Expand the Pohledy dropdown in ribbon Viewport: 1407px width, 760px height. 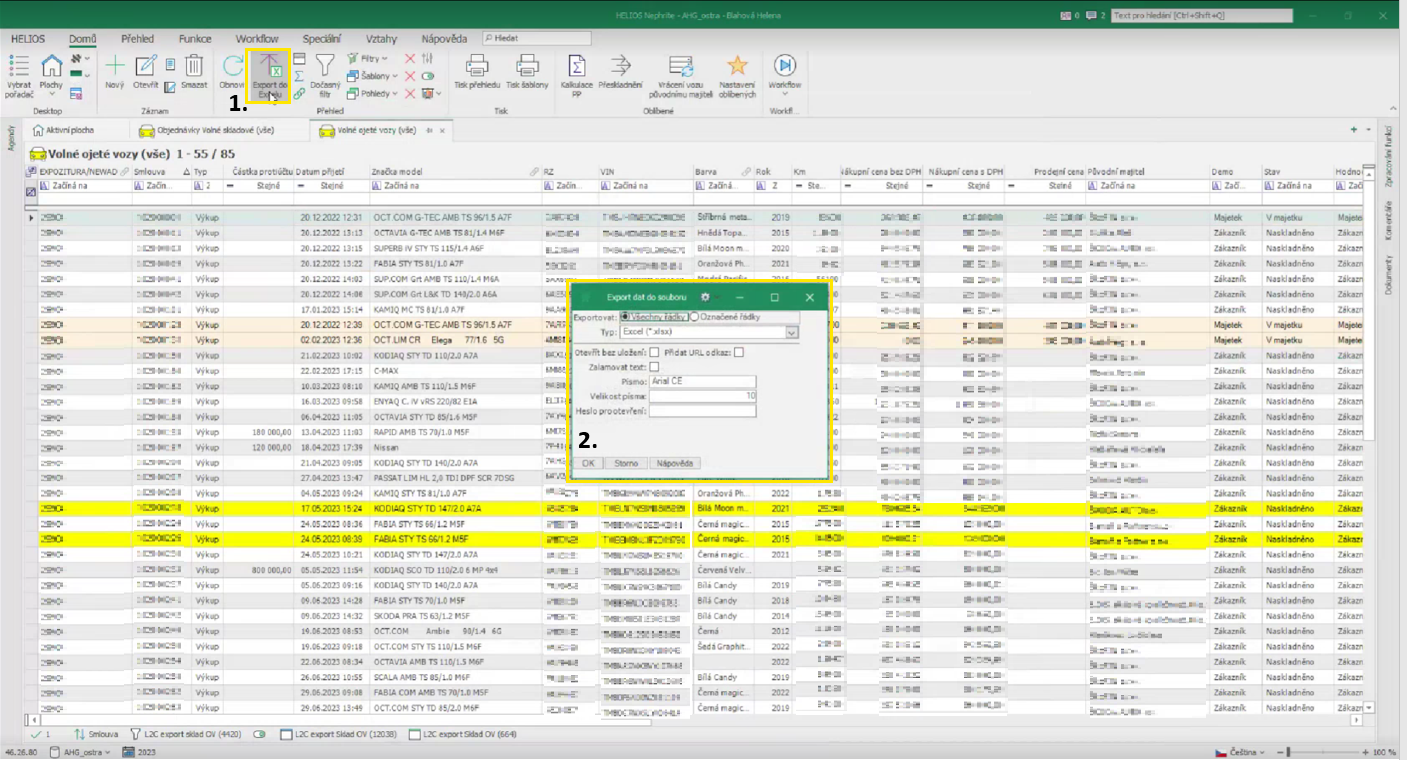coord(375,94)
